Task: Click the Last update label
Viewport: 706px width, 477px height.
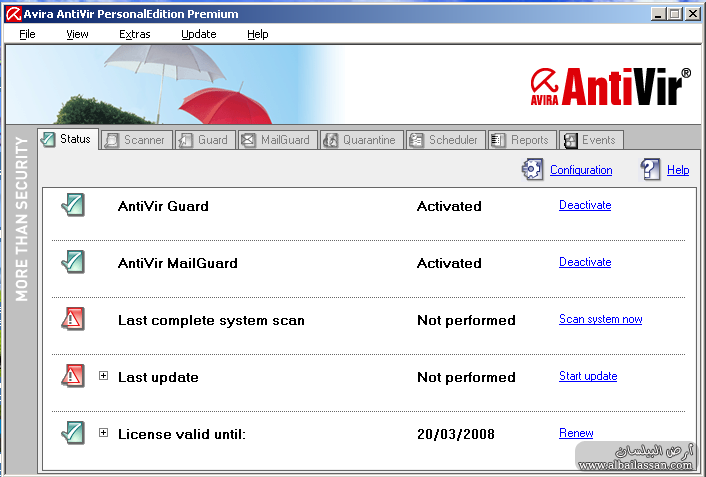Action: pos(158,377)
